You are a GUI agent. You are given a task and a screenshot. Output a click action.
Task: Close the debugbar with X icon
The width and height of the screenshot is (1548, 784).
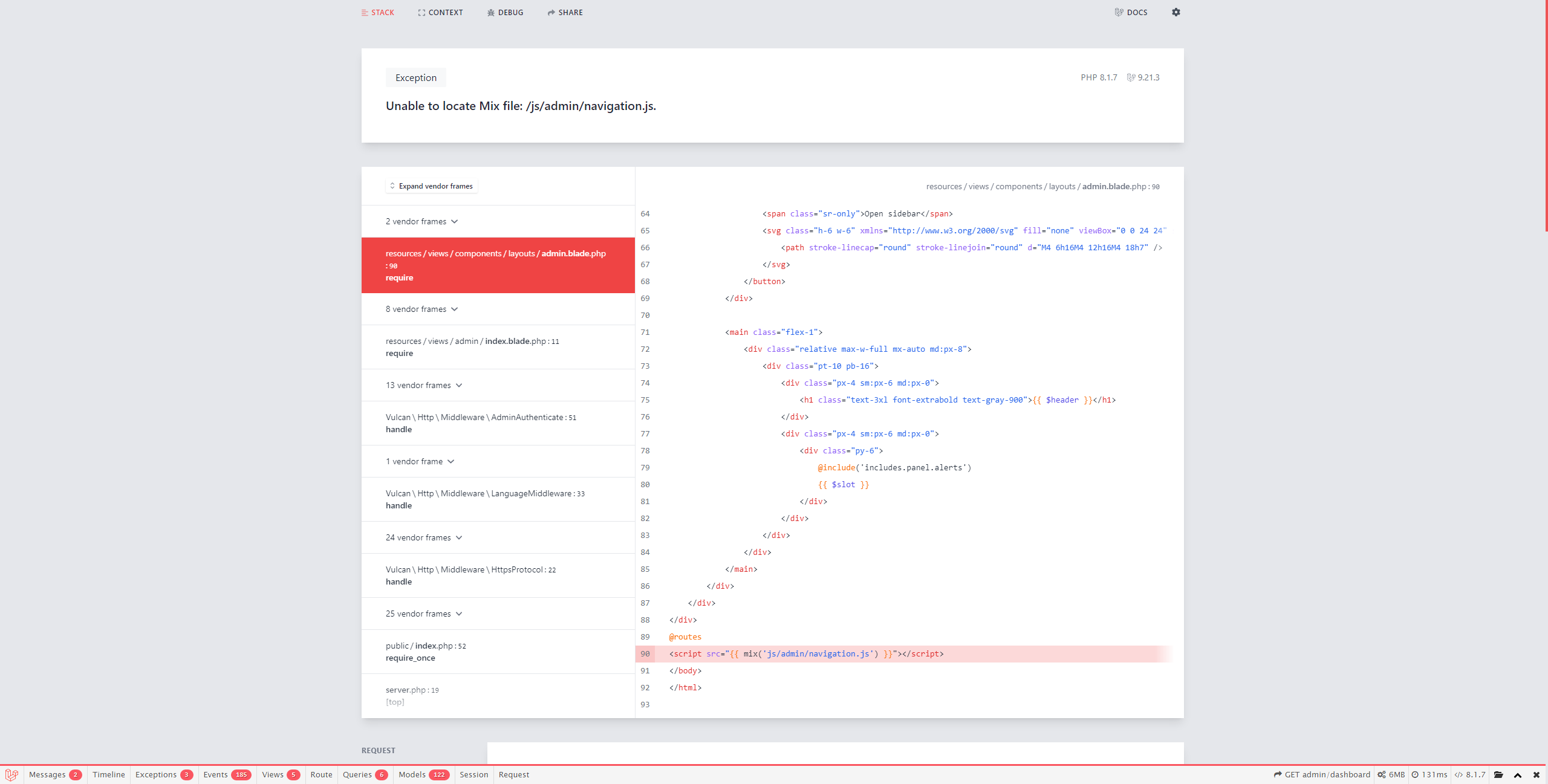pos(1537,774)
